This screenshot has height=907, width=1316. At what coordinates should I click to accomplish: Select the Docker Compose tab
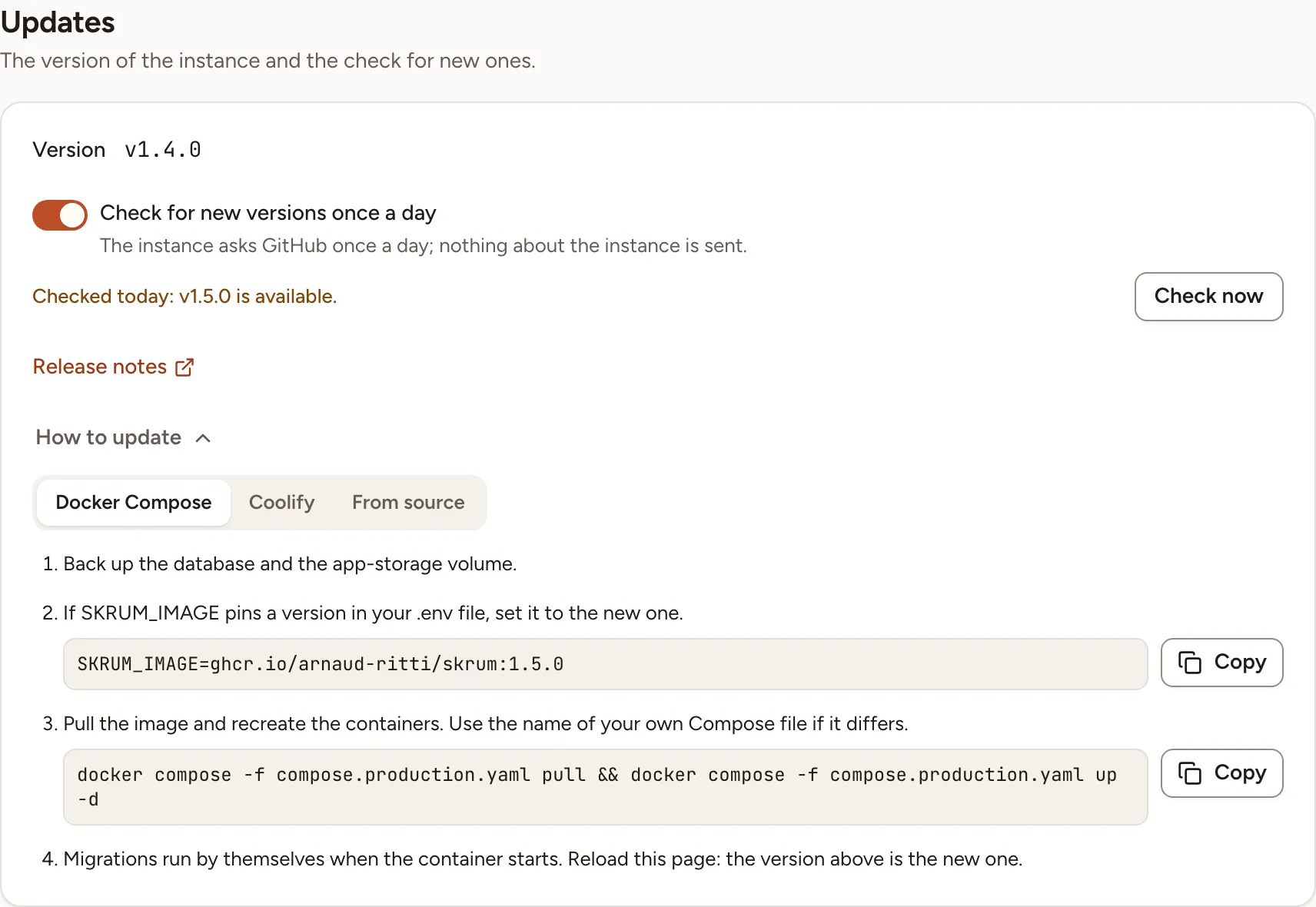point(134,503)
